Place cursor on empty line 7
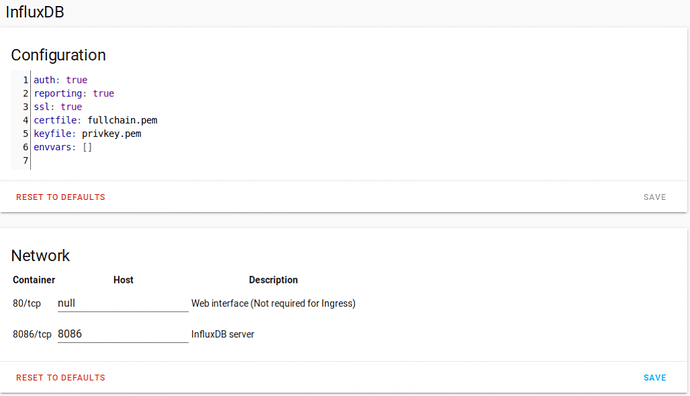 coord(132,161)
